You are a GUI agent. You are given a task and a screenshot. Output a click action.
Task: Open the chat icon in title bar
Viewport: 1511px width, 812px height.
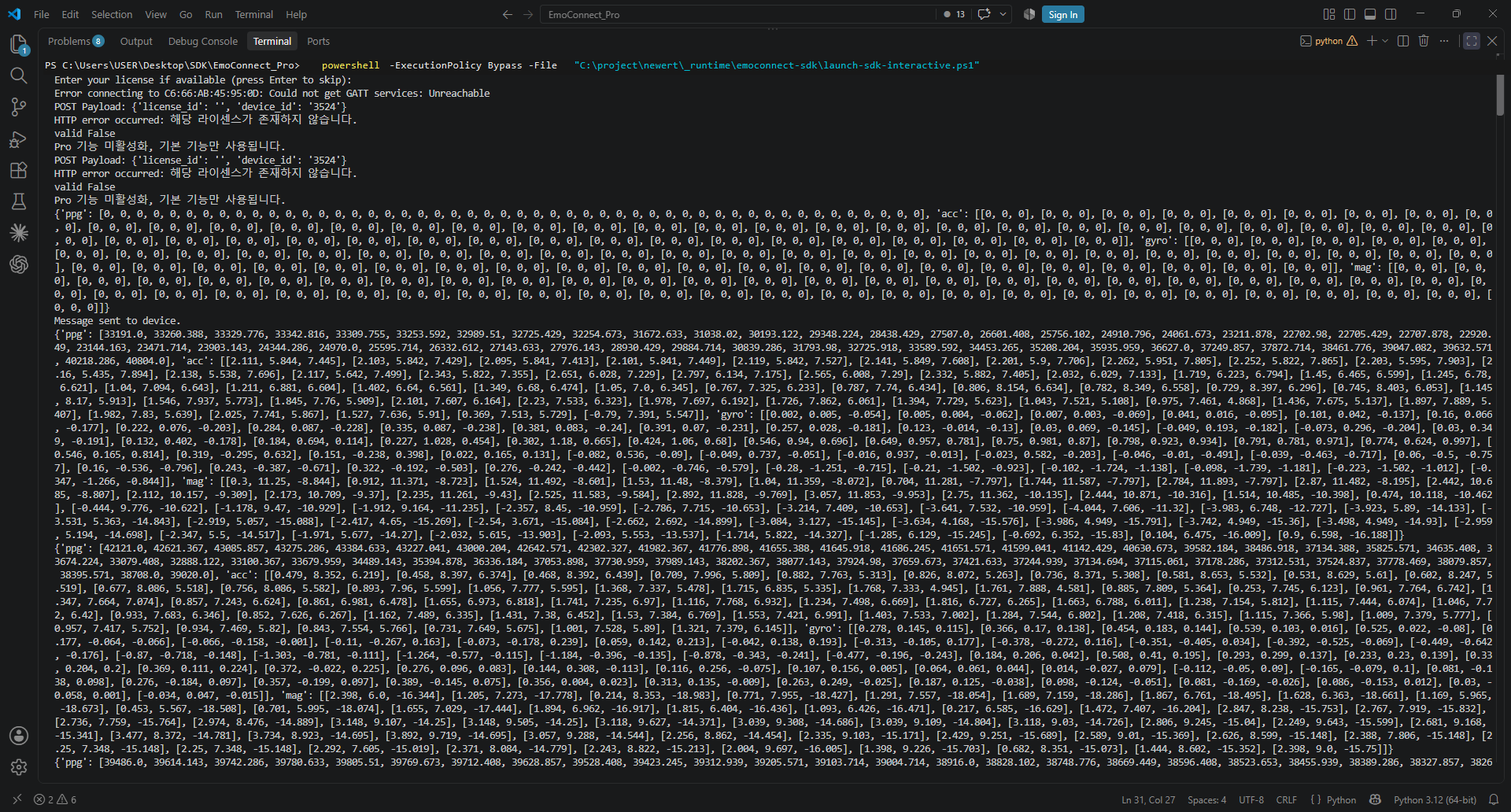pyautogui.click(x=984, y=14)
